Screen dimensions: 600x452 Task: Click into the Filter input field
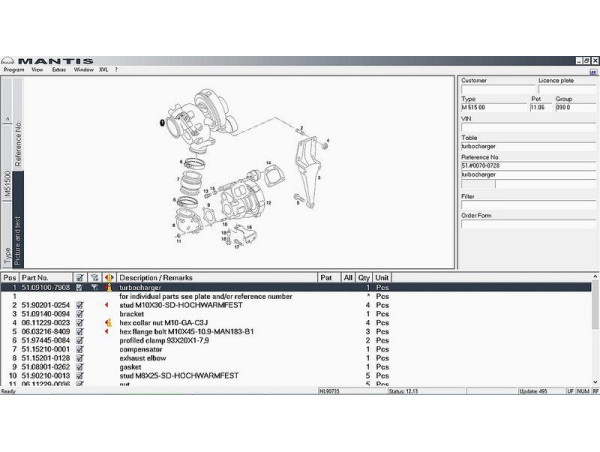click(526, 206)
